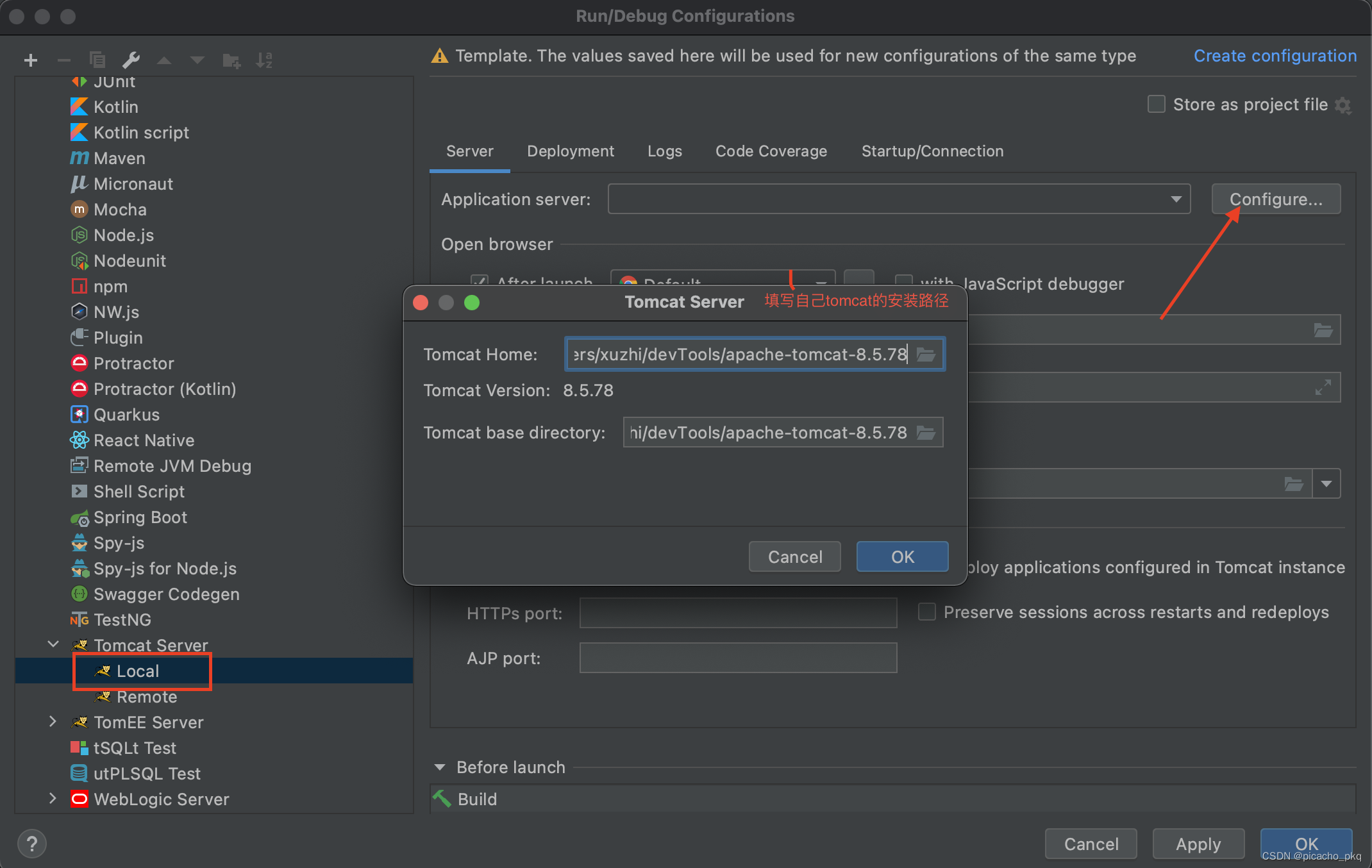
Task: Click gear icon next to Store as project file
Action: click(x=1343, y=105)
